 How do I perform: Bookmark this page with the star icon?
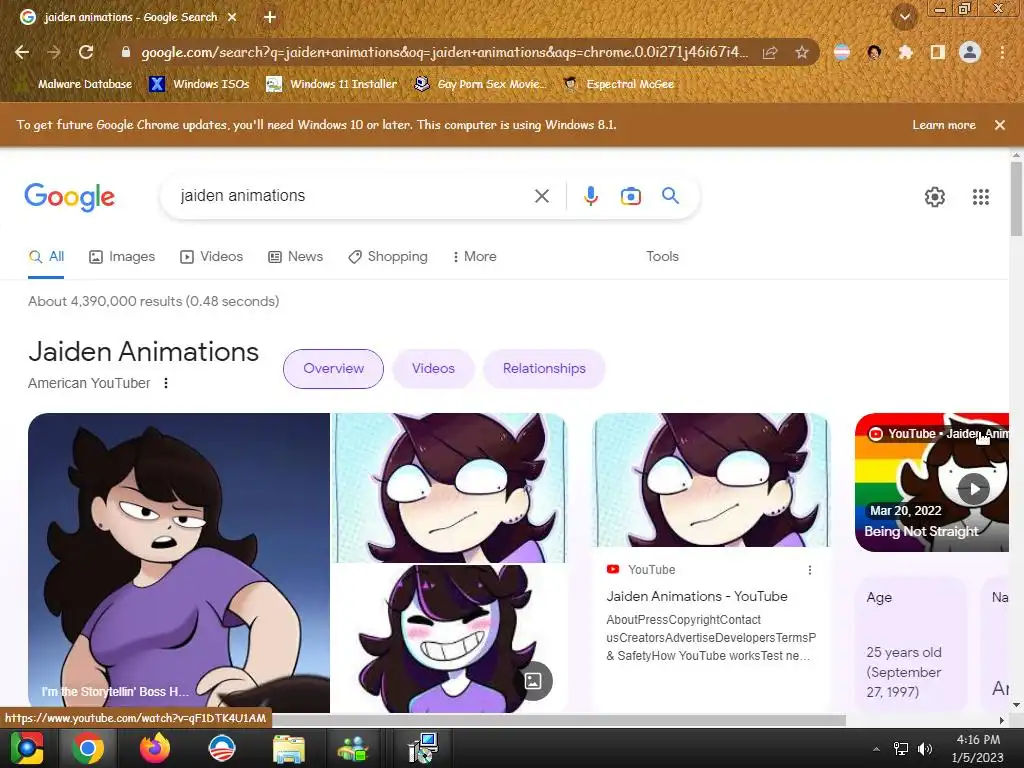(802, 52)
